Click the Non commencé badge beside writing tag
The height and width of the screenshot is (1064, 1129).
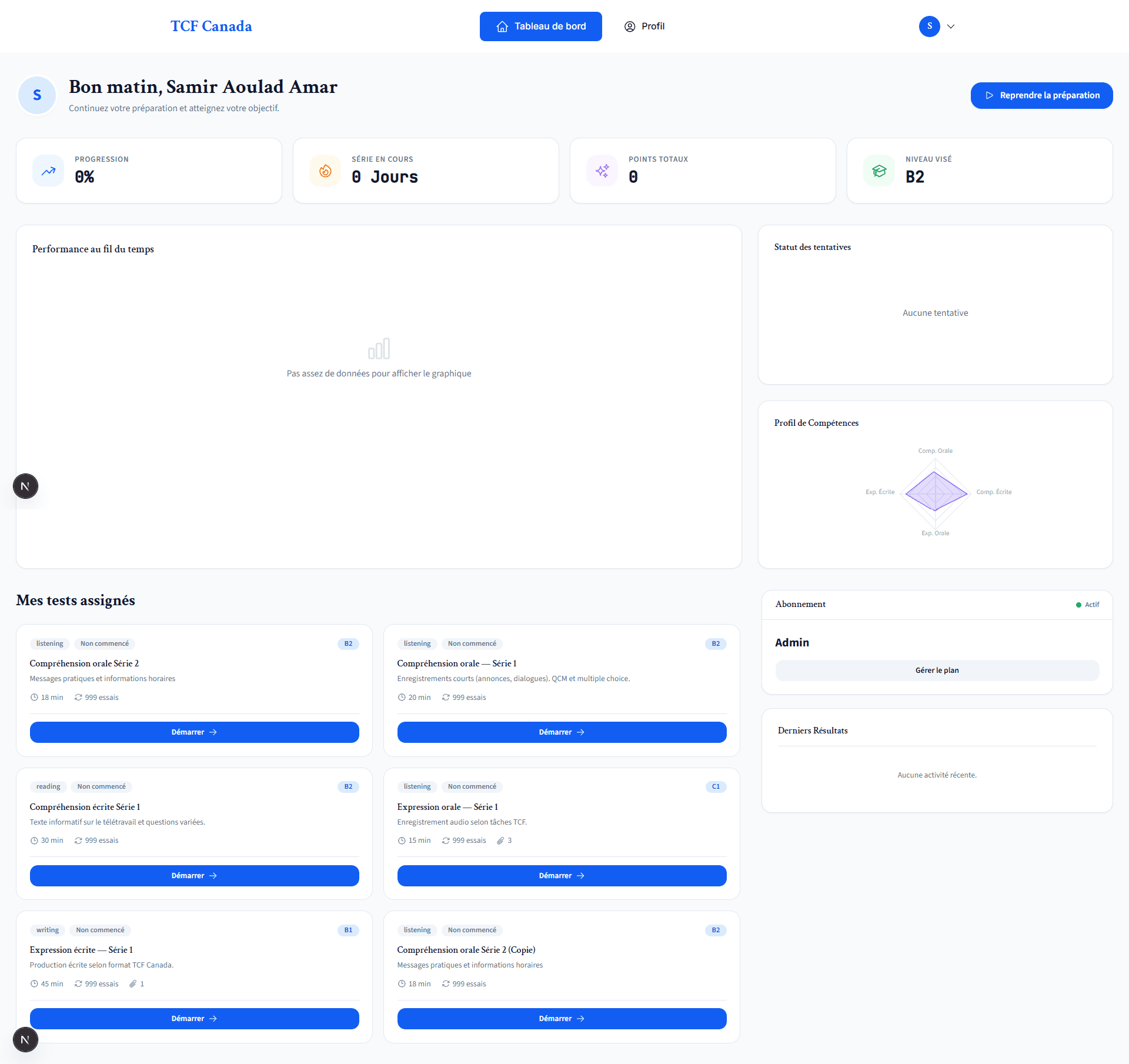point(101,930)
